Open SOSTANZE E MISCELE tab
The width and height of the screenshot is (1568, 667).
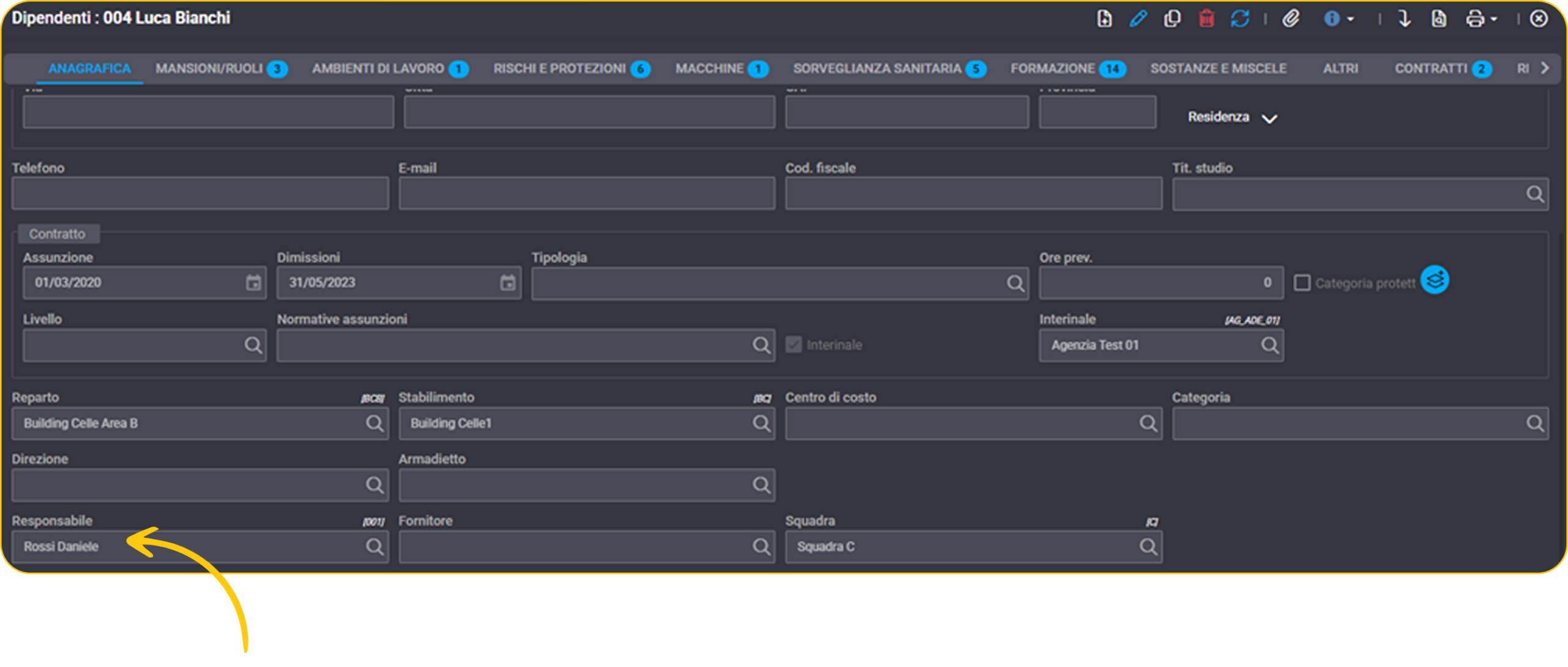[1218, 69]
